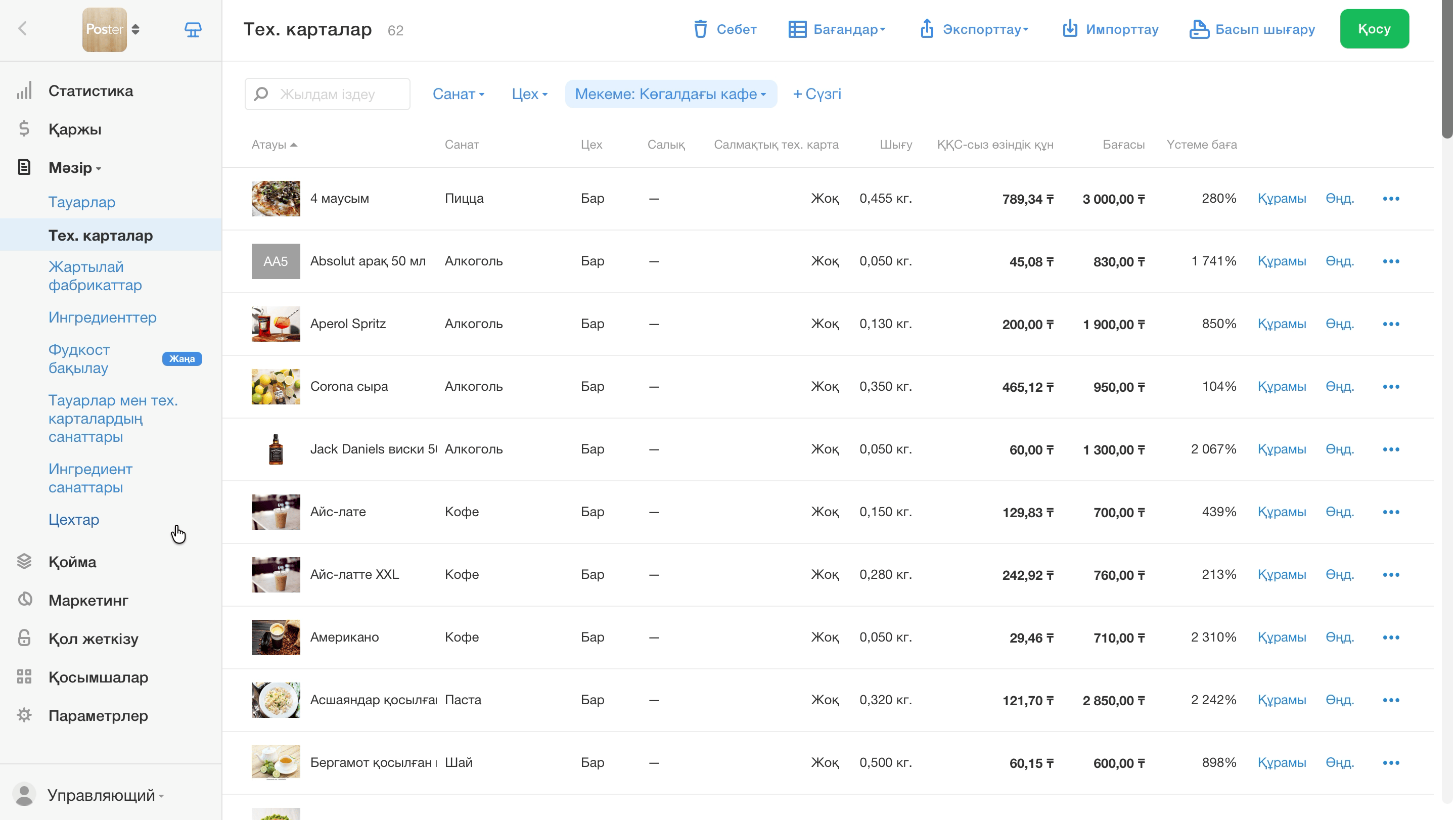Open Мекеме: Көгалдағы кафе filter dropdown

coord(670,94)
